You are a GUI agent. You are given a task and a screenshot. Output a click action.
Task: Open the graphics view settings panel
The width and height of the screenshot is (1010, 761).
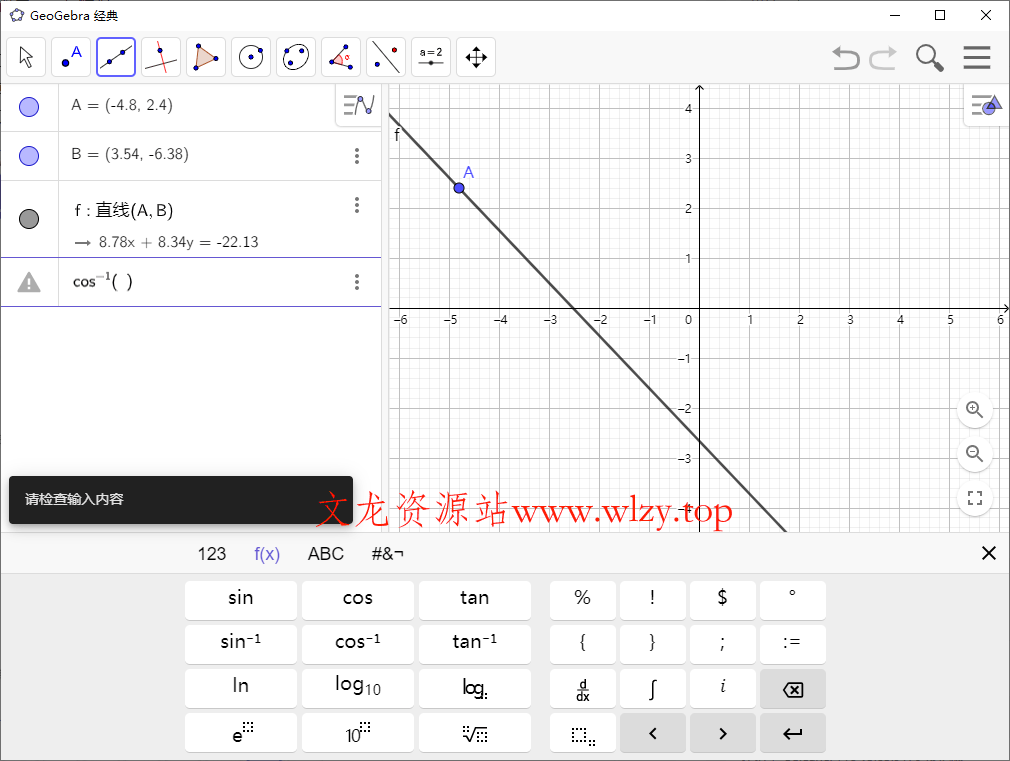[x=985, y=105]
